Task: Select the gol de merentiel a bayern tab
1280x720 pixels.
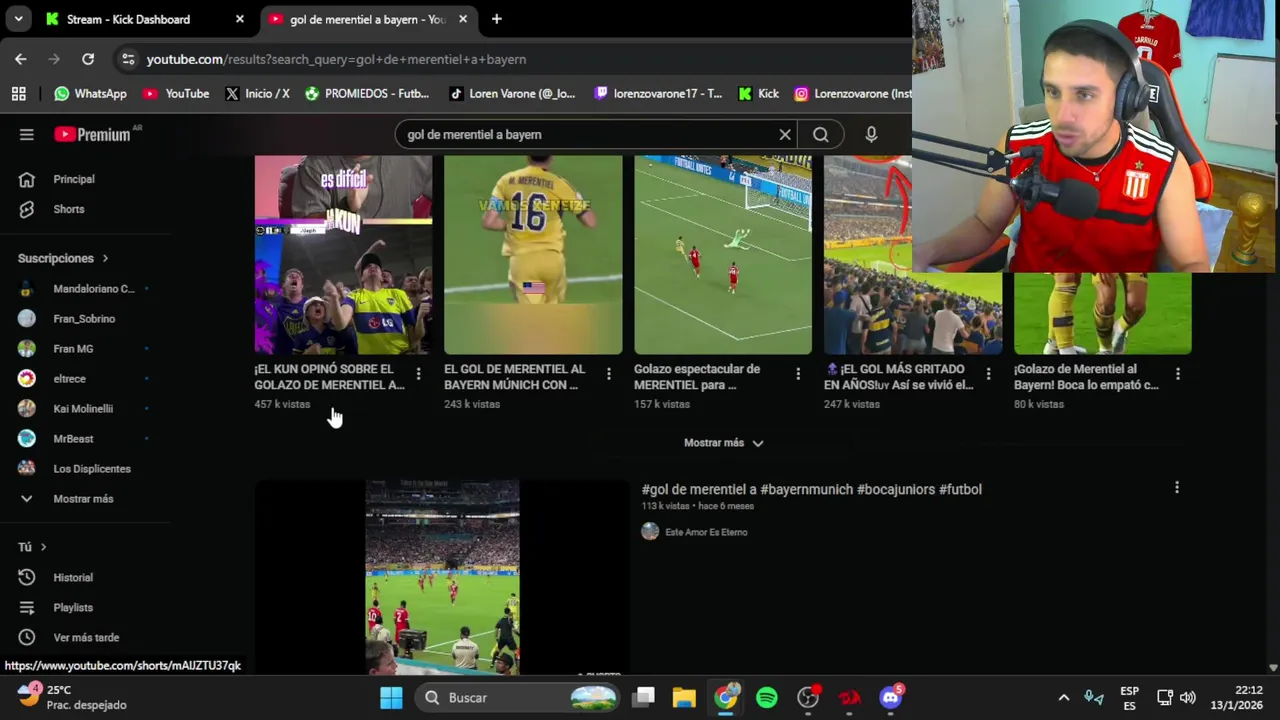Action: [x=367, y=19]
